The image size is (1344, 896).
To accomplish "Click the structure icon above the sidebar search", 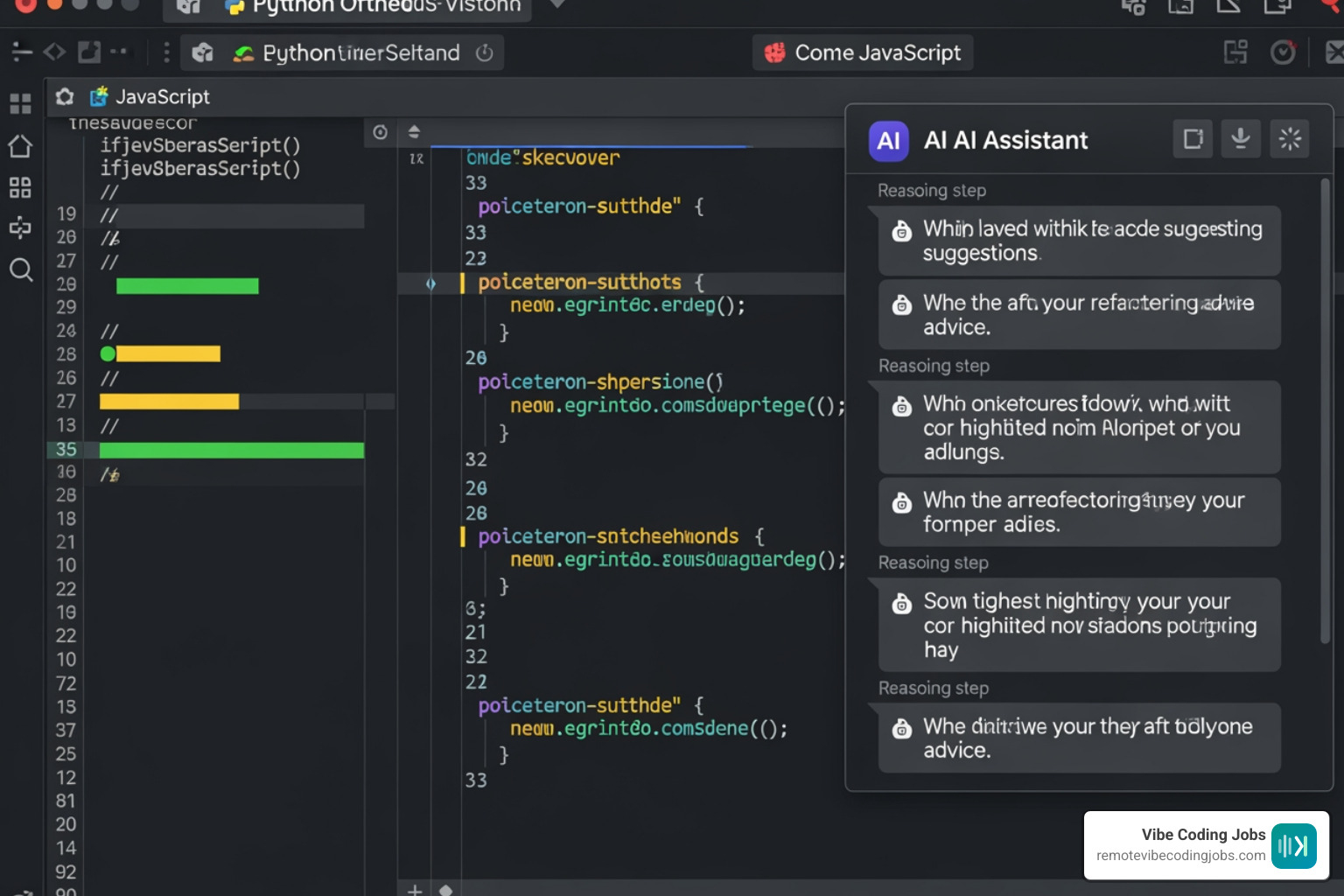I will point(20,228).
